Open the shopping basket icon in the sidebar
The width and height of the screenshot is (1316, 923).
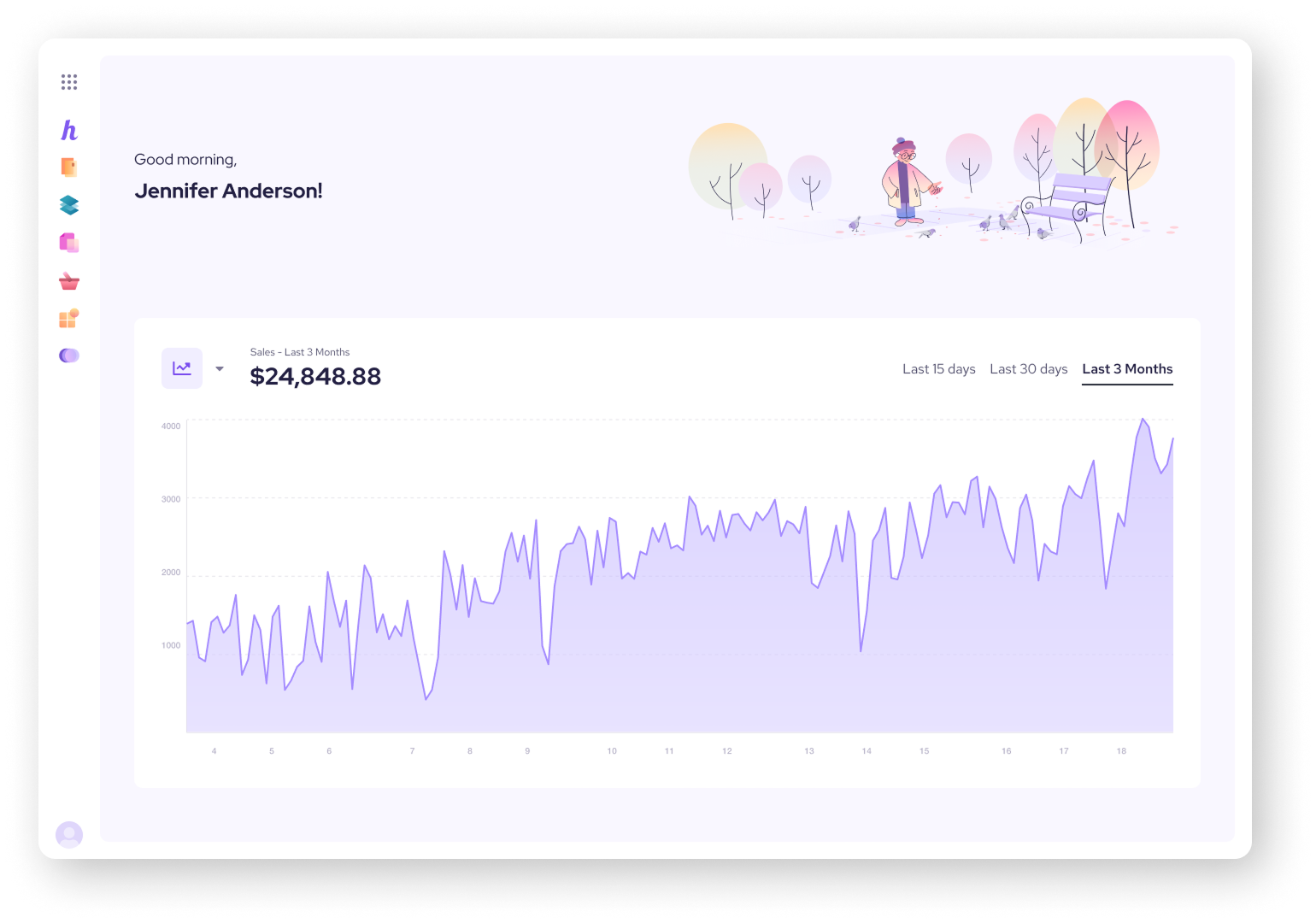coord(68,281)
